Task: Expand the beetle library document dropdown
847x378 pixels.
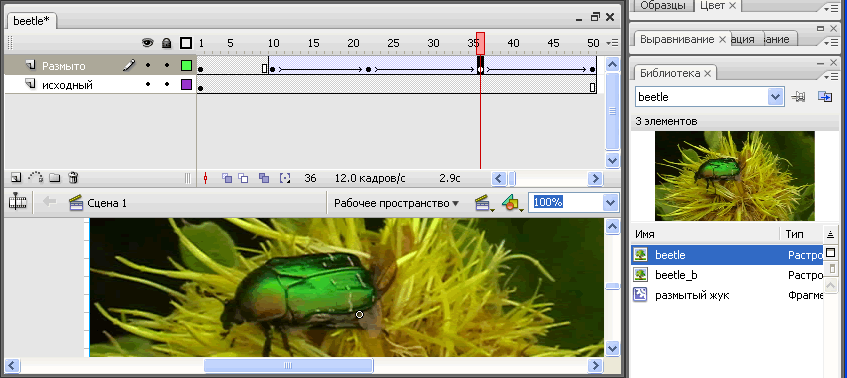Action: pyautogui.click(x=776, y=97)
